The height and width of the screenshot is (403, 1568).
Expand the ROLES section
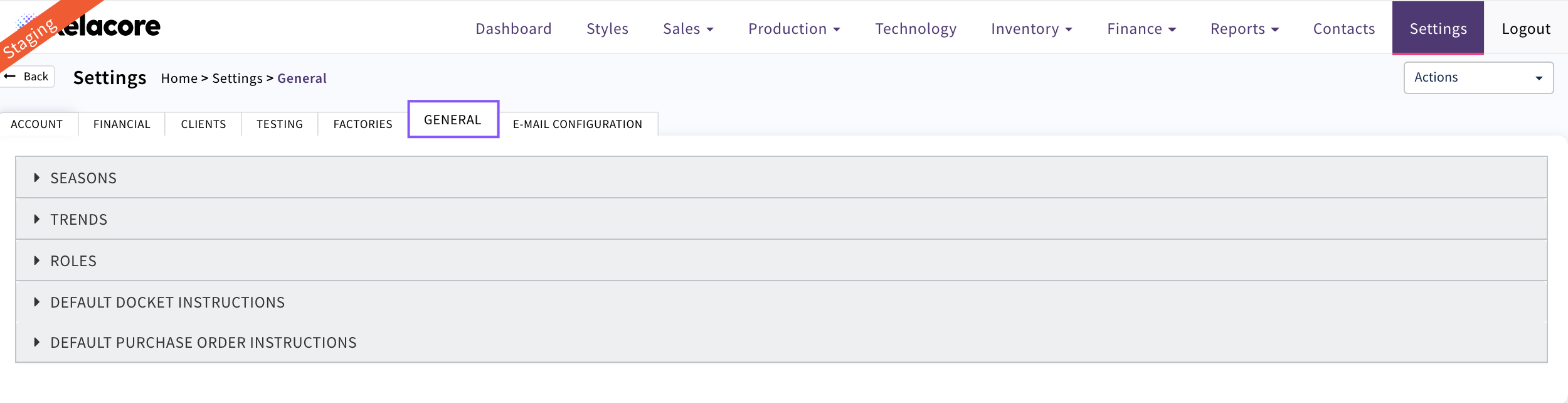[x=73, y=261]
